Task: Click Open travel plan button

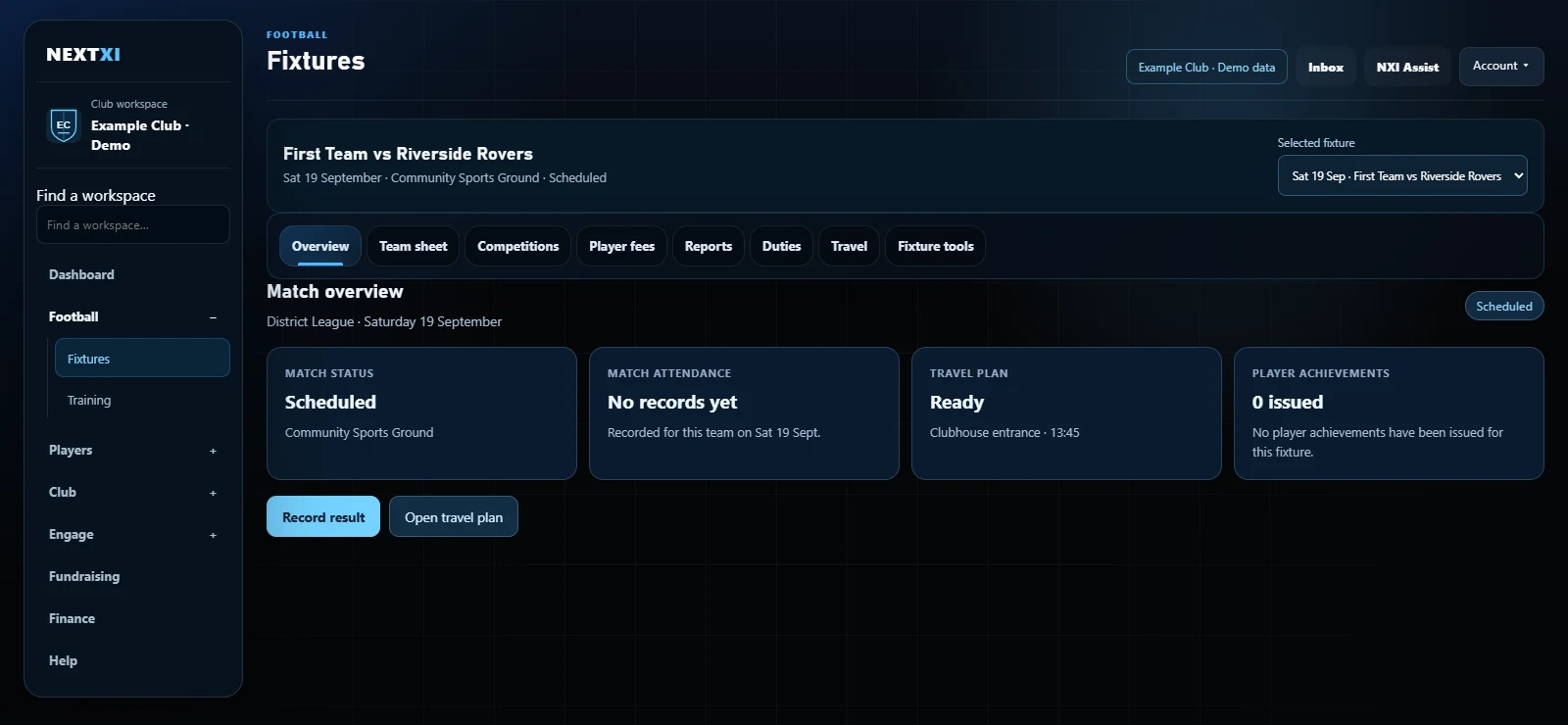Action: 454,516
